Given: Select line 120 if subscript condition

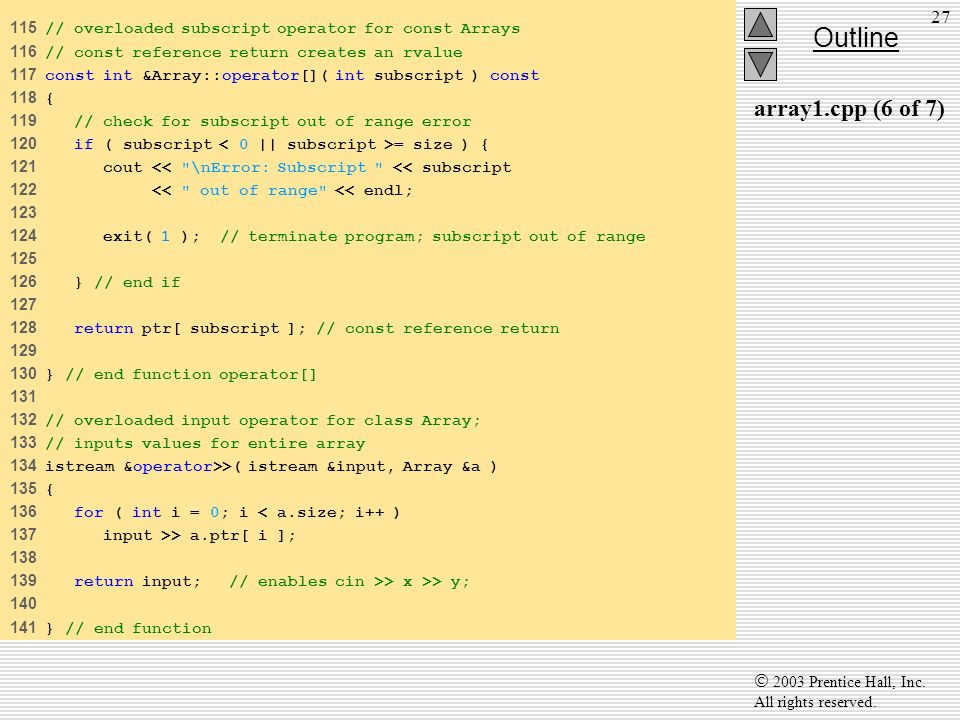Looking at the screenshot, I should coord(281,144).
